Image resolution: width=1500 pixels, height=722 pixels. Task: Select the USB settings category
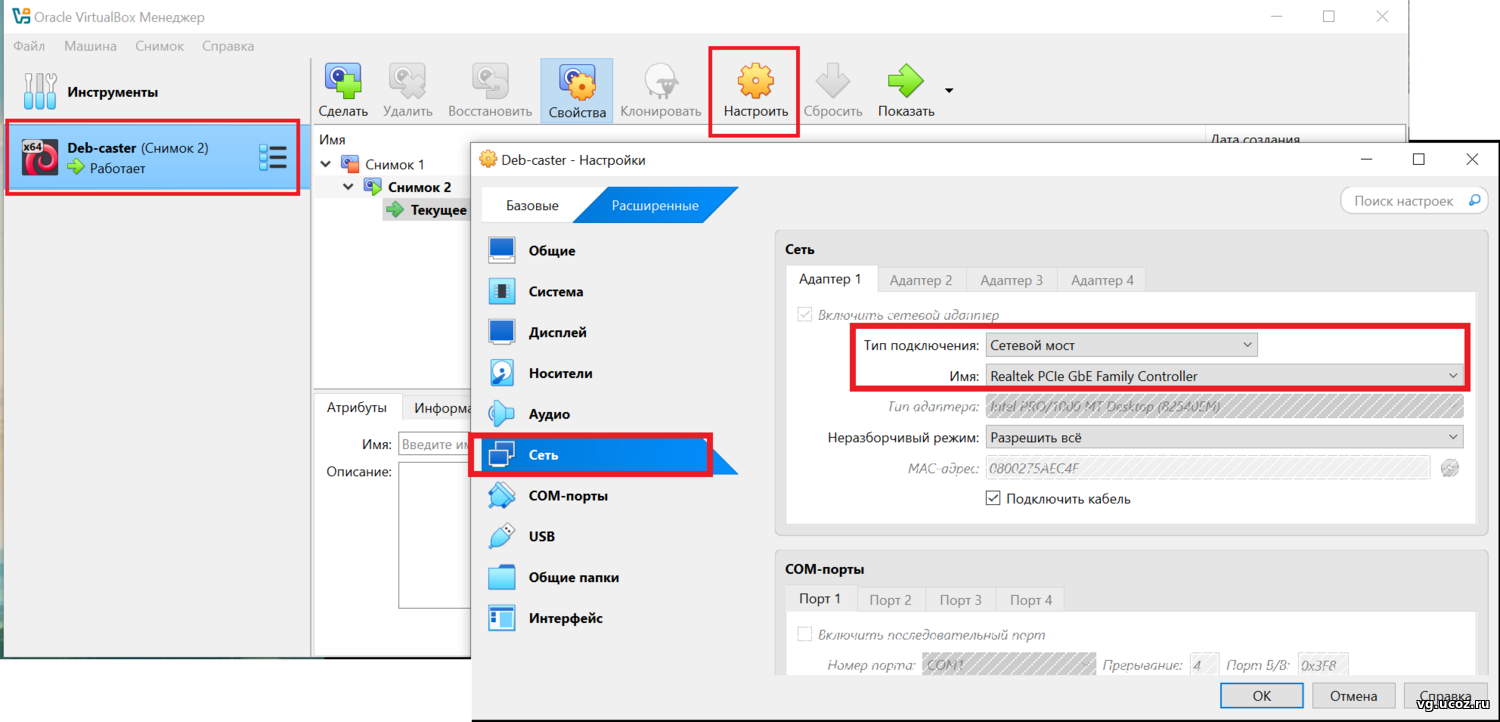click(x=541, y=537)
